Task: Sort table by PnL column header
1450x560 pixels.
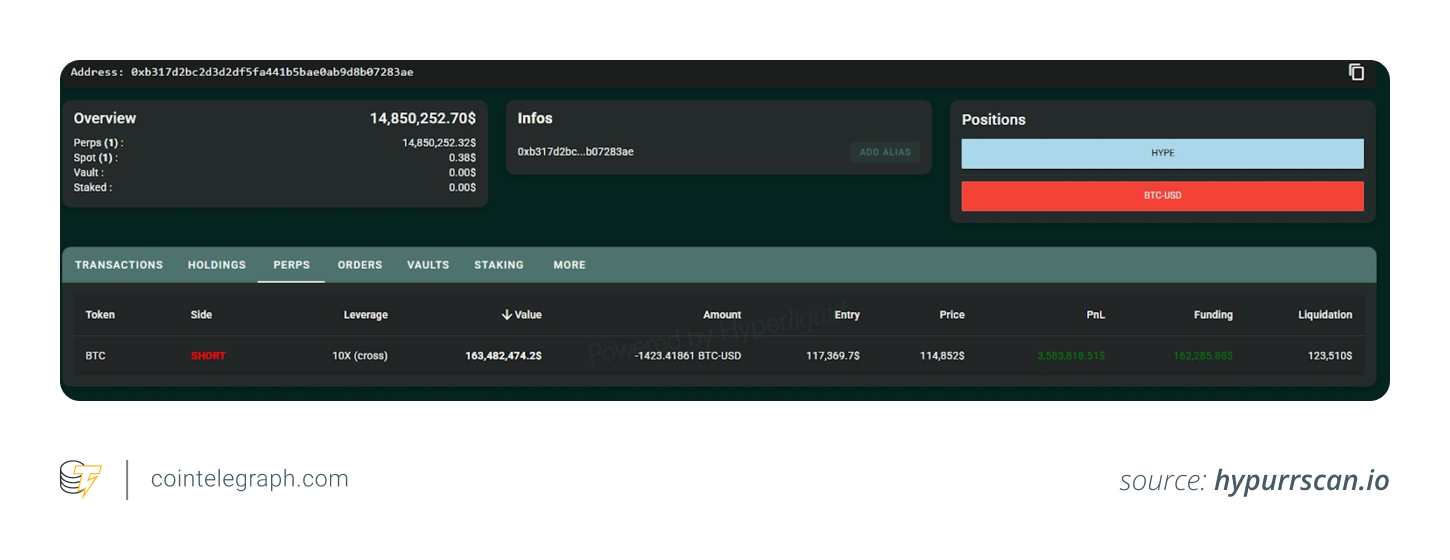Action: tap(1095, 315)
